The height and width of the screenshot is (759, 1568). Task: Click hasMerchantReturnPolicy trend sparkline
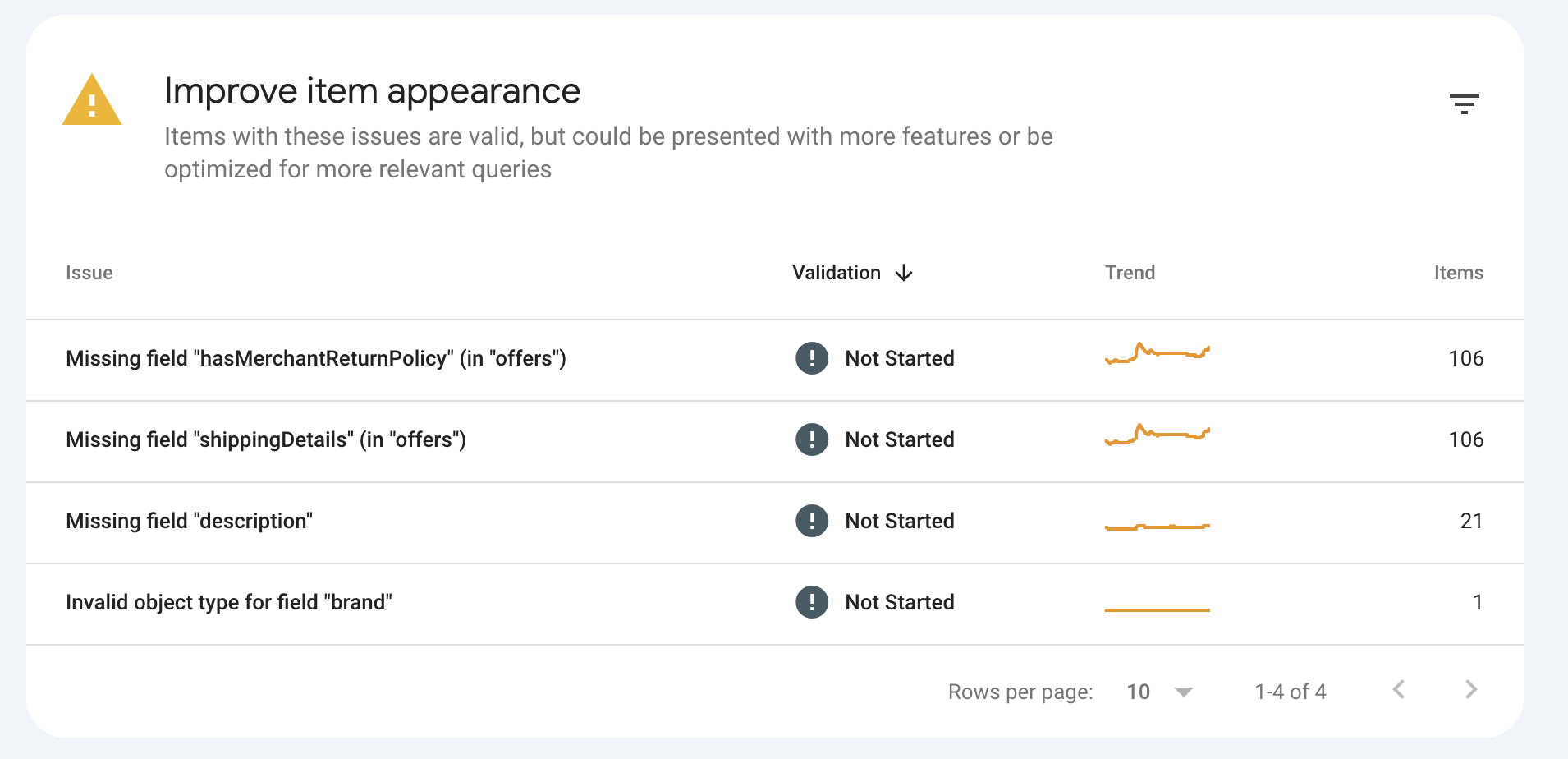point(1157,354)
